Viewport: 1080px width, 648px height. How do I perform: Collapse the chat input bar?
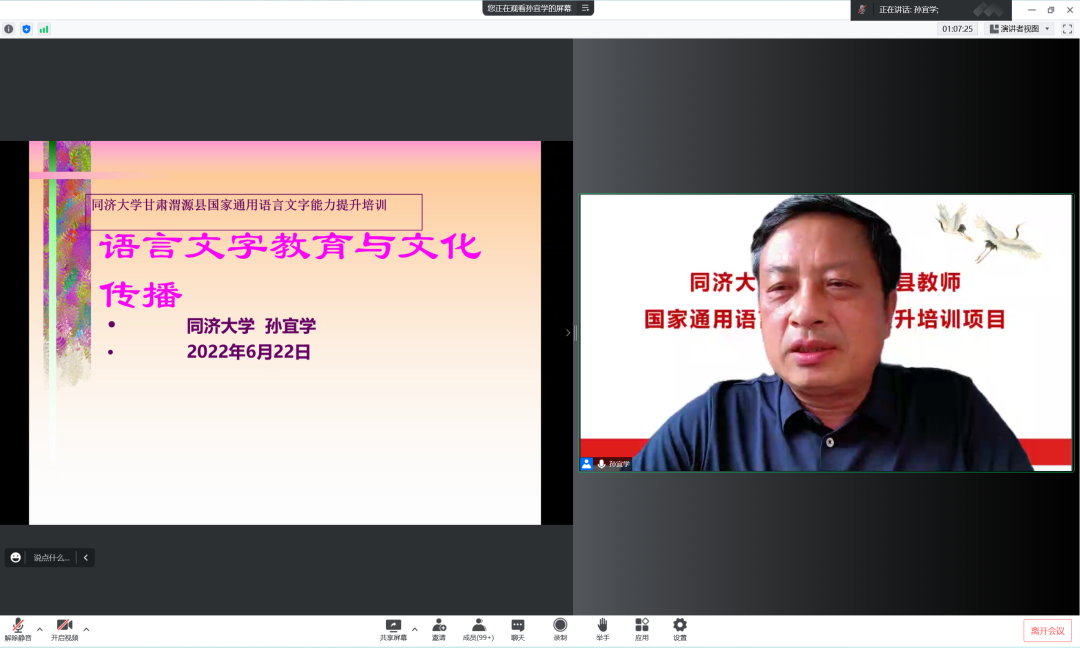pos(86,557)
